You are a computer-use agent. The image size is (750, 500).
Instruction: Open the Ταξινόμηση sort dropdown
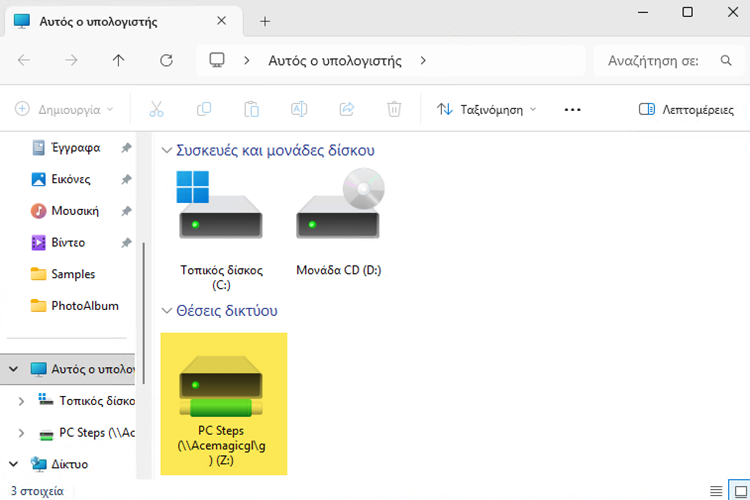(487, 109)
